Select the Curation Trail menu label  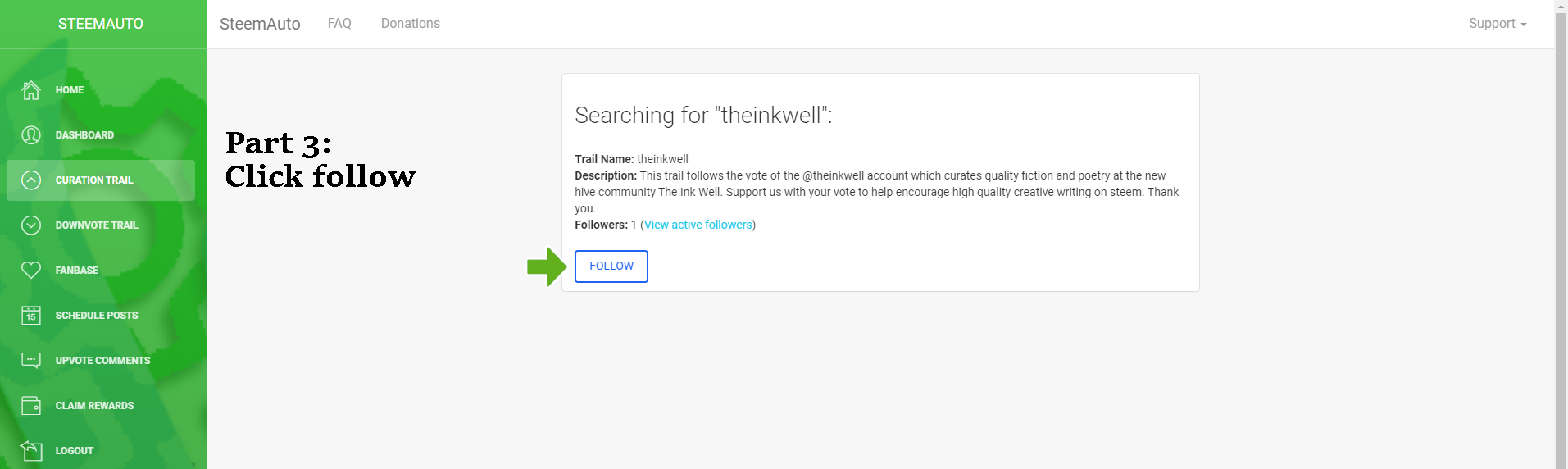(94, 180)
